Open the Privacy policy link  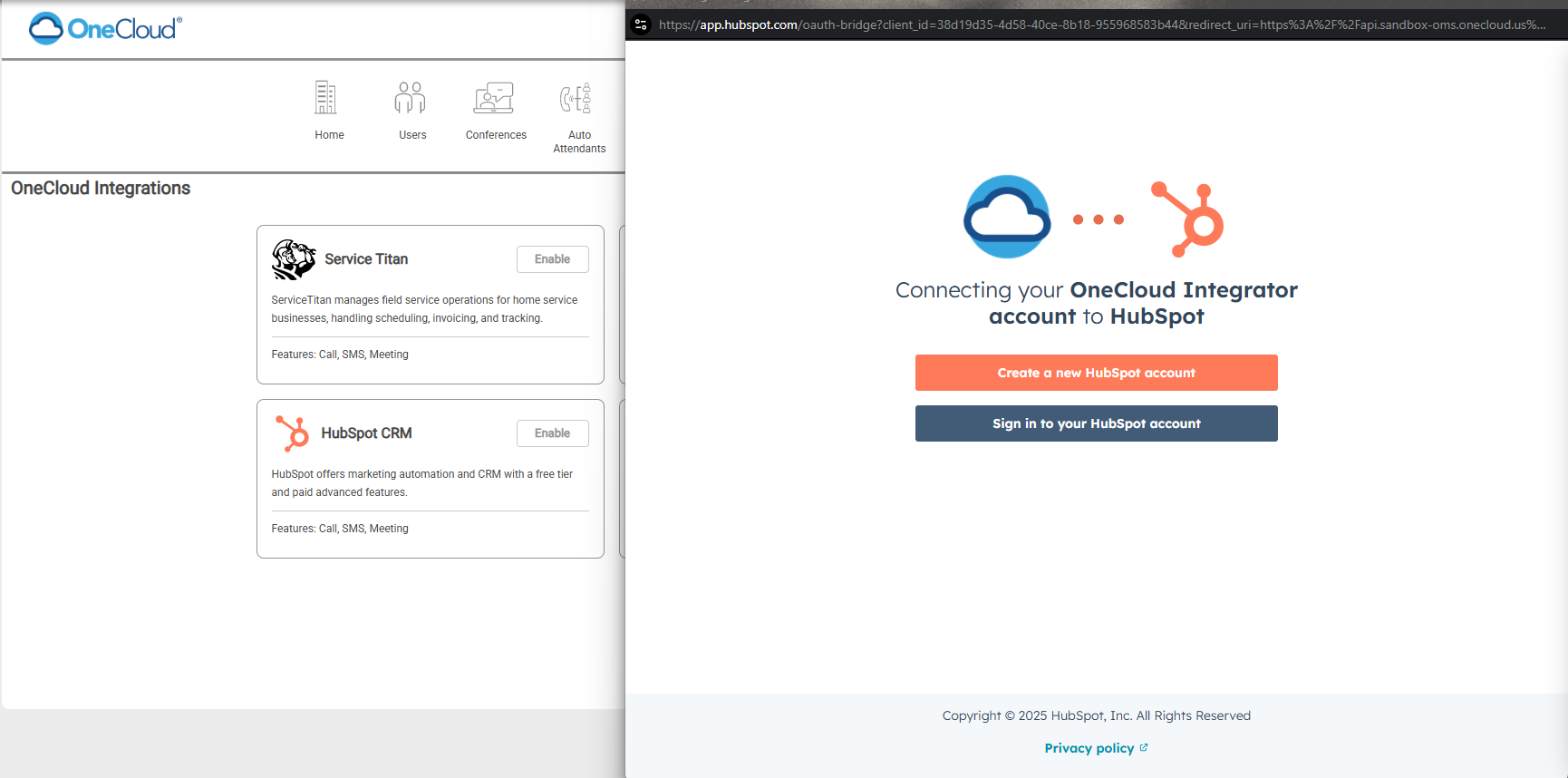coord(1089,748)
